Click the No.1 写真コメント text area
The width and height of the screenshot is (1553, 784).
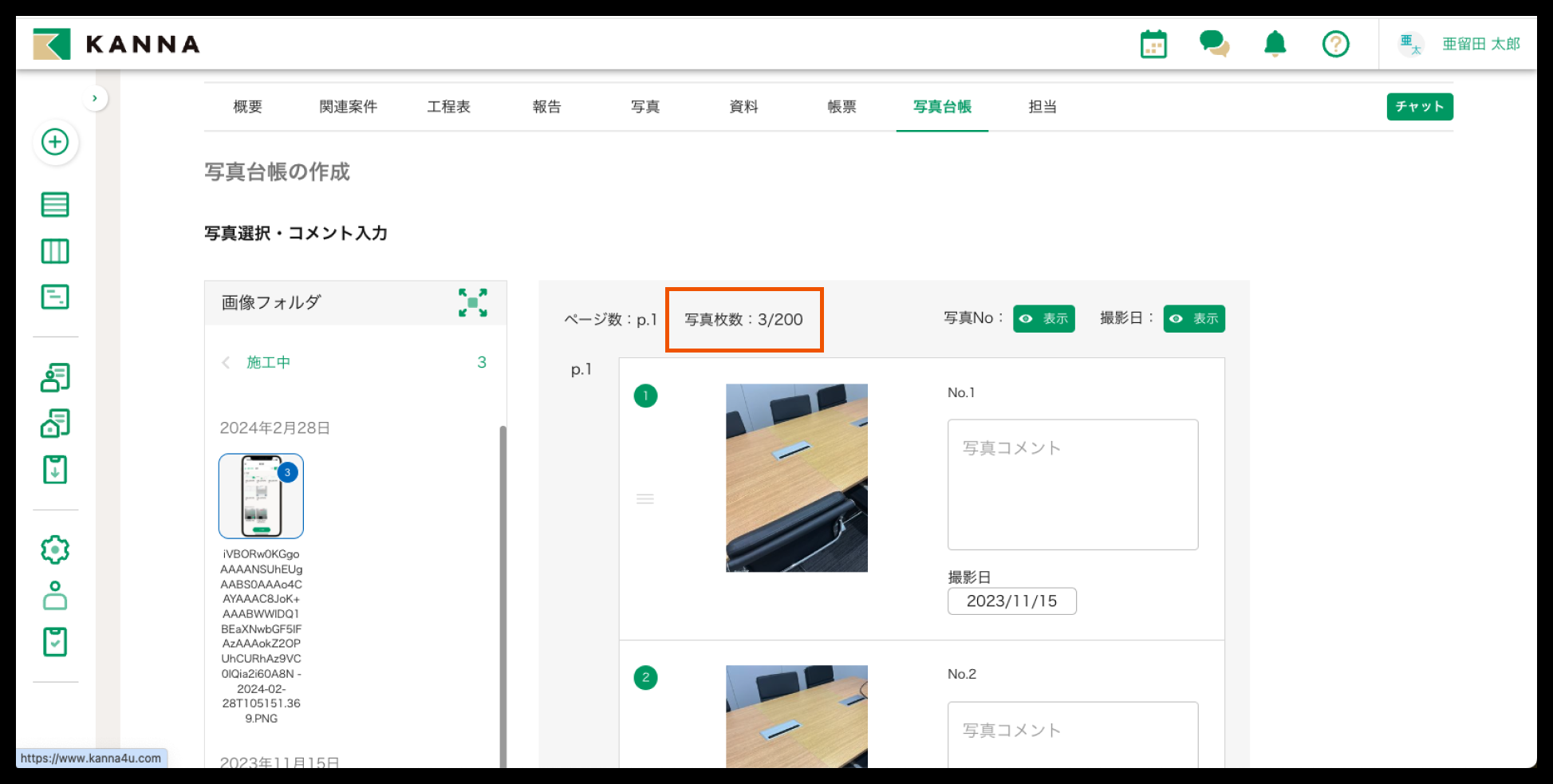pyautogui.click(x=1073, y=485)
